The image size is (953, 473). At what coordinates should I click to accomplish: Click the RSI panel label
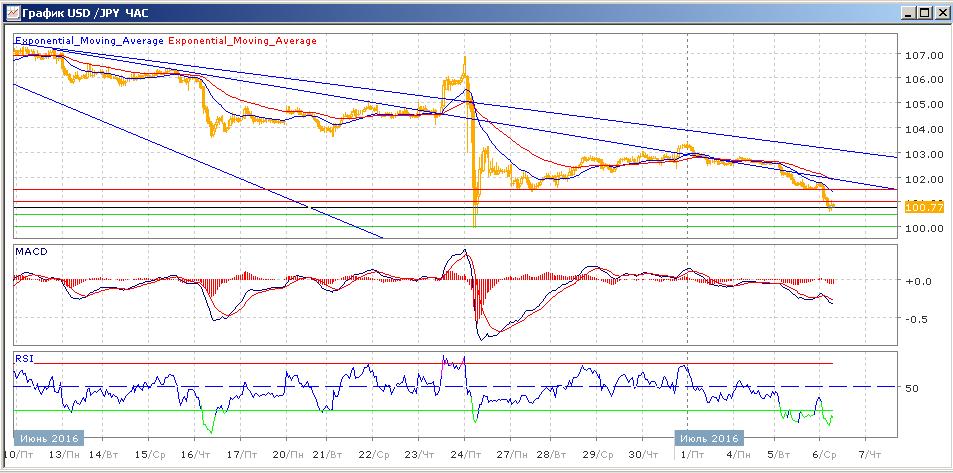[x=23, y=357]
